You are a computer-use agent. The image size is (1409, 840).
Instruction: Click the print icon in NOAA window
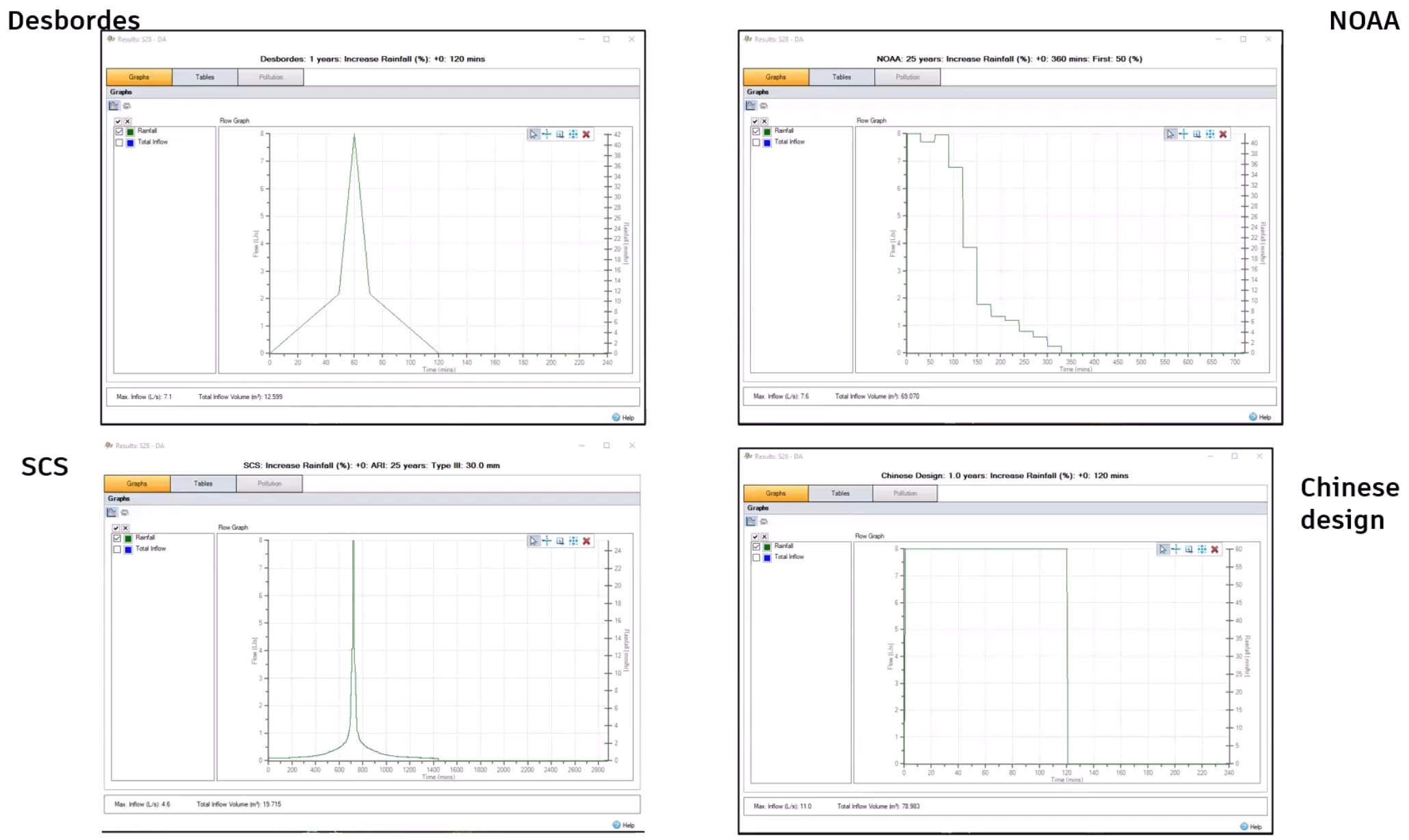pyautogui.click(x=763, y=105)
